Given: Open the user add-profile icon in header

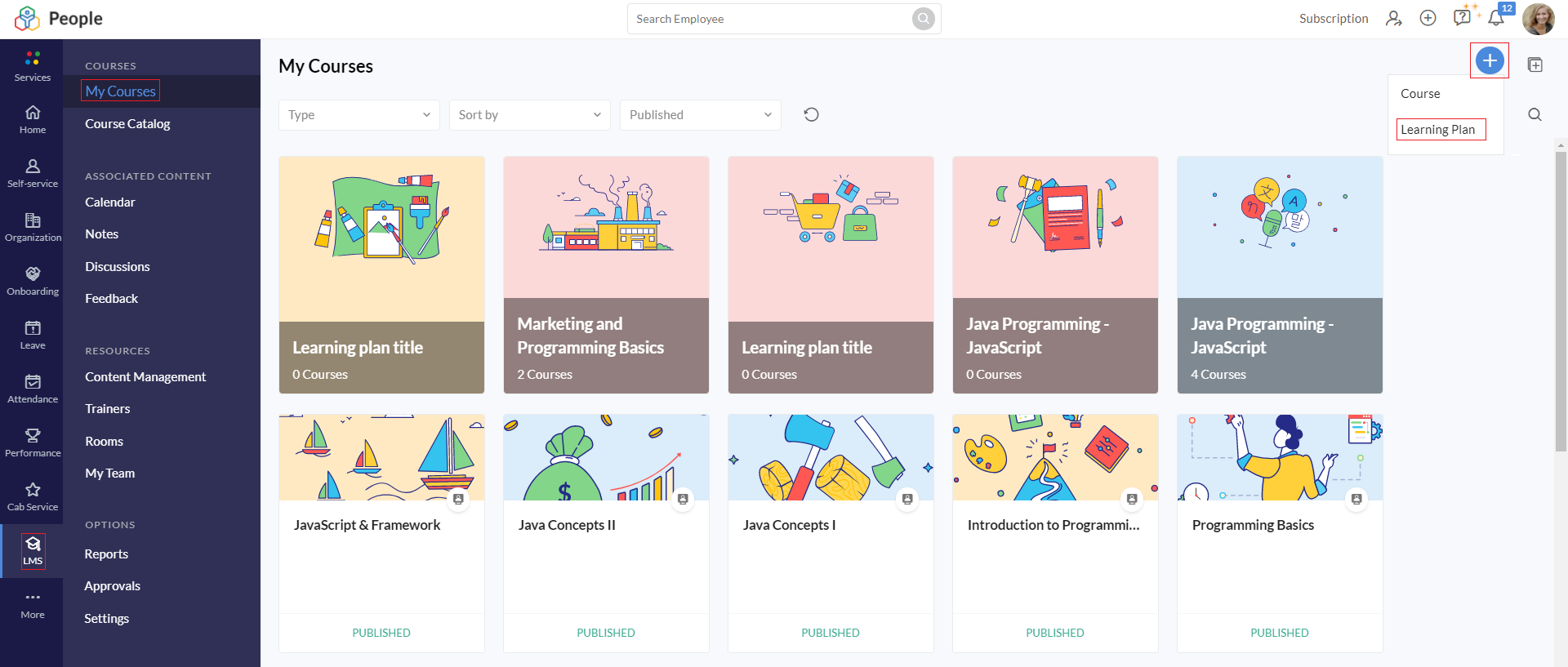Looking at the screenshot, I should 1393,18.
